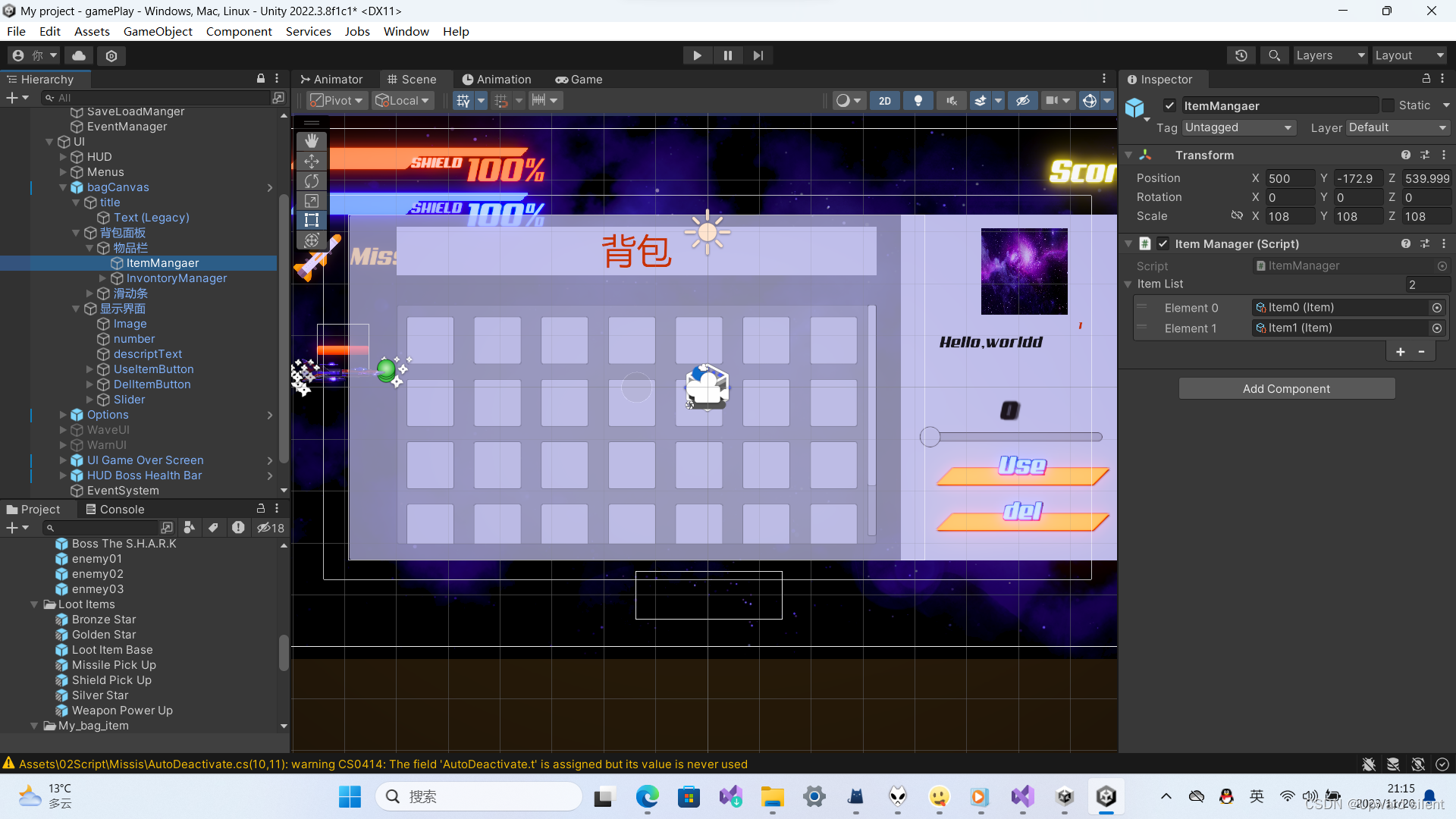Viewport: 1456px width, 819px height.
Task: Open the GameObject menu
Action: 158,31
